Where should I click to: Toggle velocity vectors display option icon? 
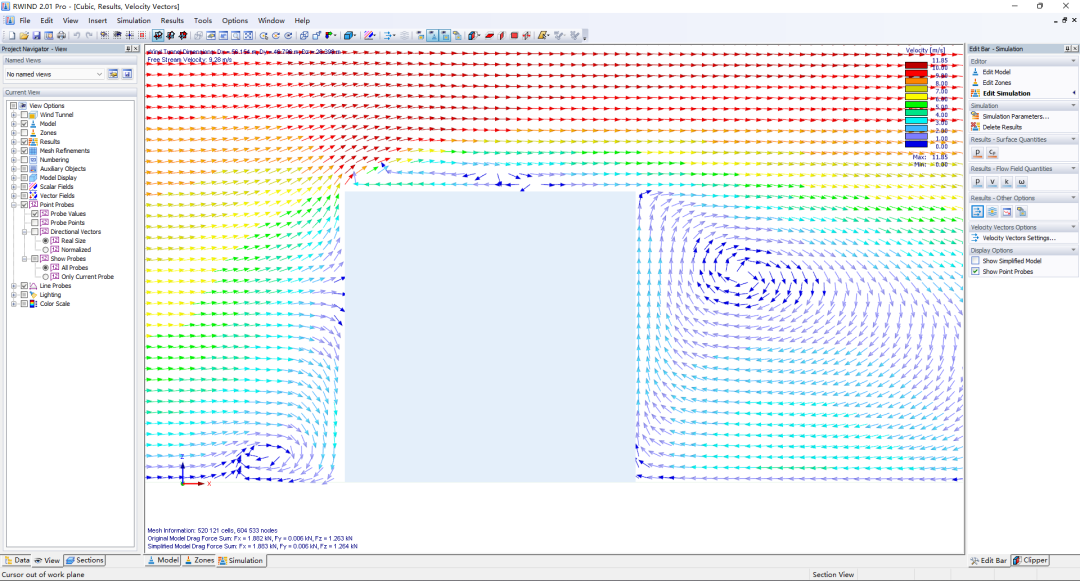[x=977, y=212]
